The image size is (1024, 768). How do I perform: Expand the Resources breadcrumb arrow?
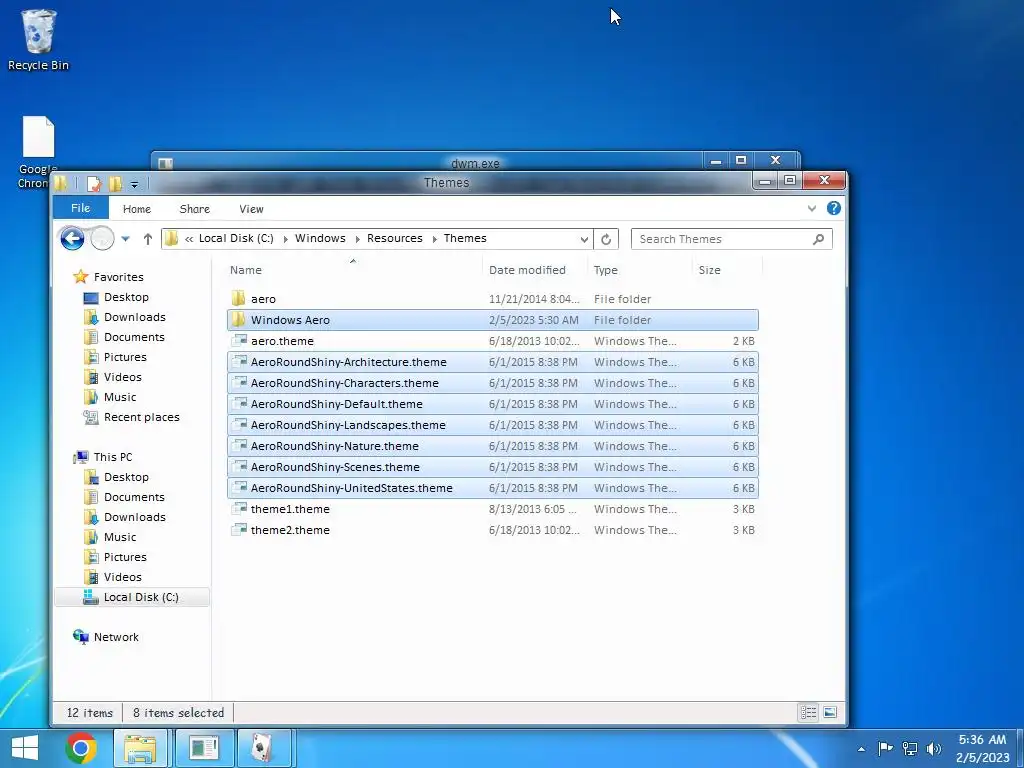pos(434,239)
